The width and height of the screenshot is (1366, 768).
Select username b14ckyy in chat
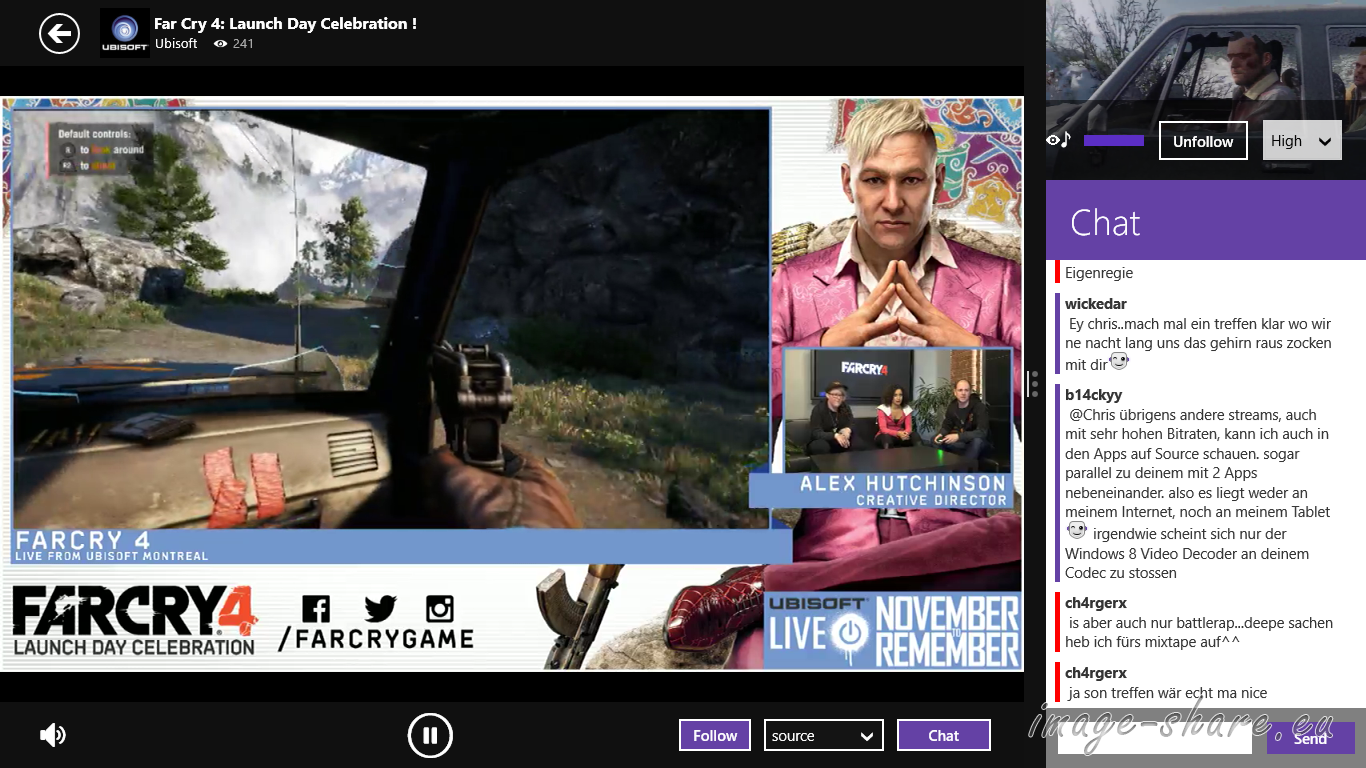click(1093, 395)
